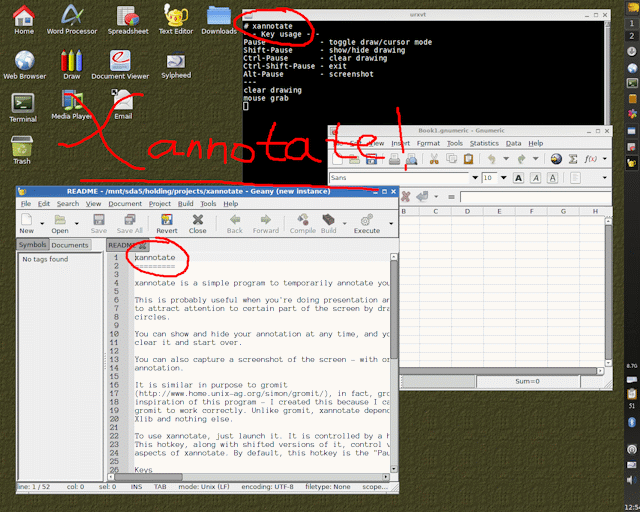640x512 pixels.
Task: Toggle Italic formatting in Gnumeric
Action: point(537,177)
